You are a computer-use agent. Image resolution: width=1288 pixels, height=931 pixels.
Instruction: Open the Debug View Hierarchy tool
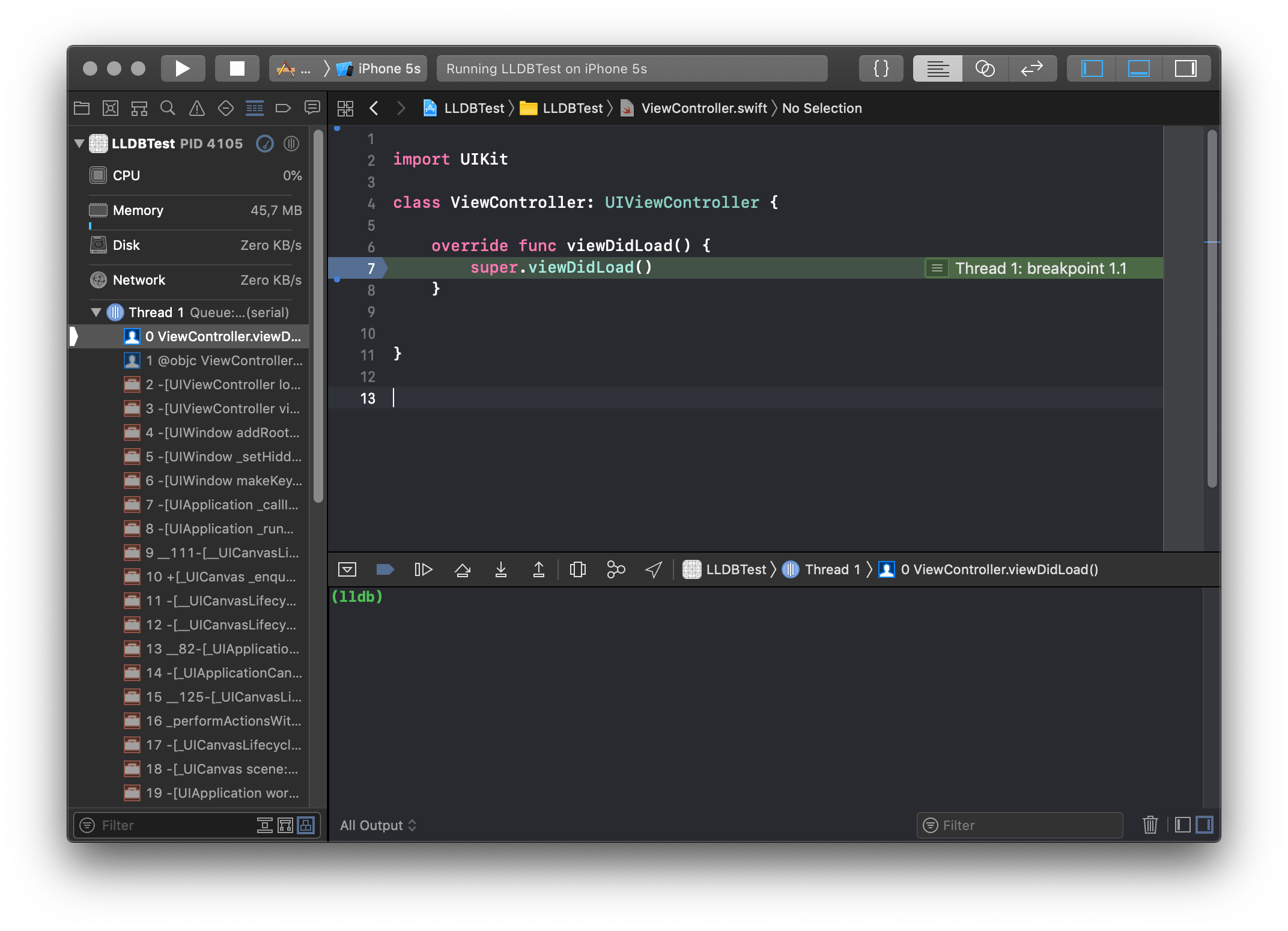tap(577, 569)
